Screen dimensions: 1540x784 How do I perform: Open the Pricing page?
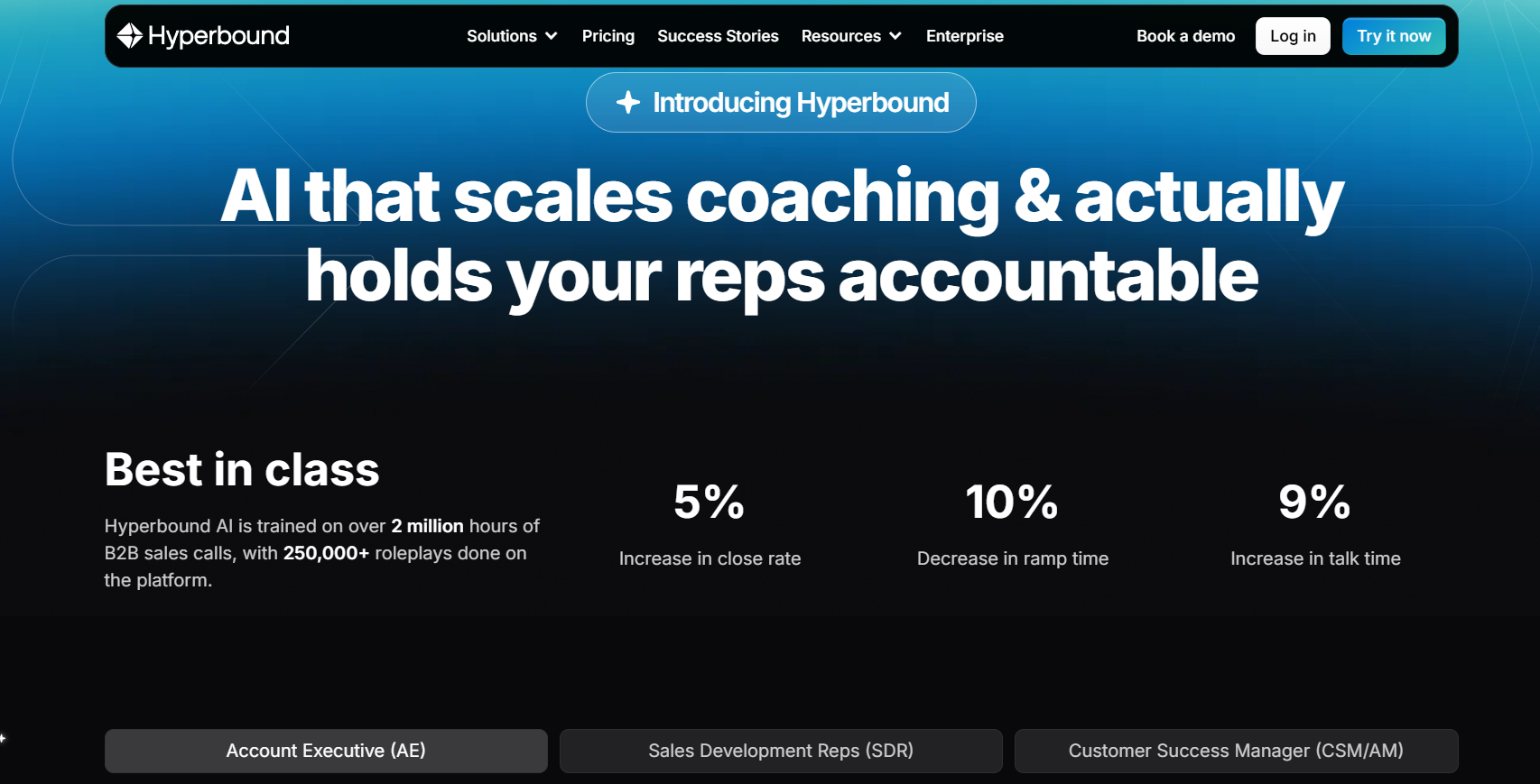click(608, 36)
